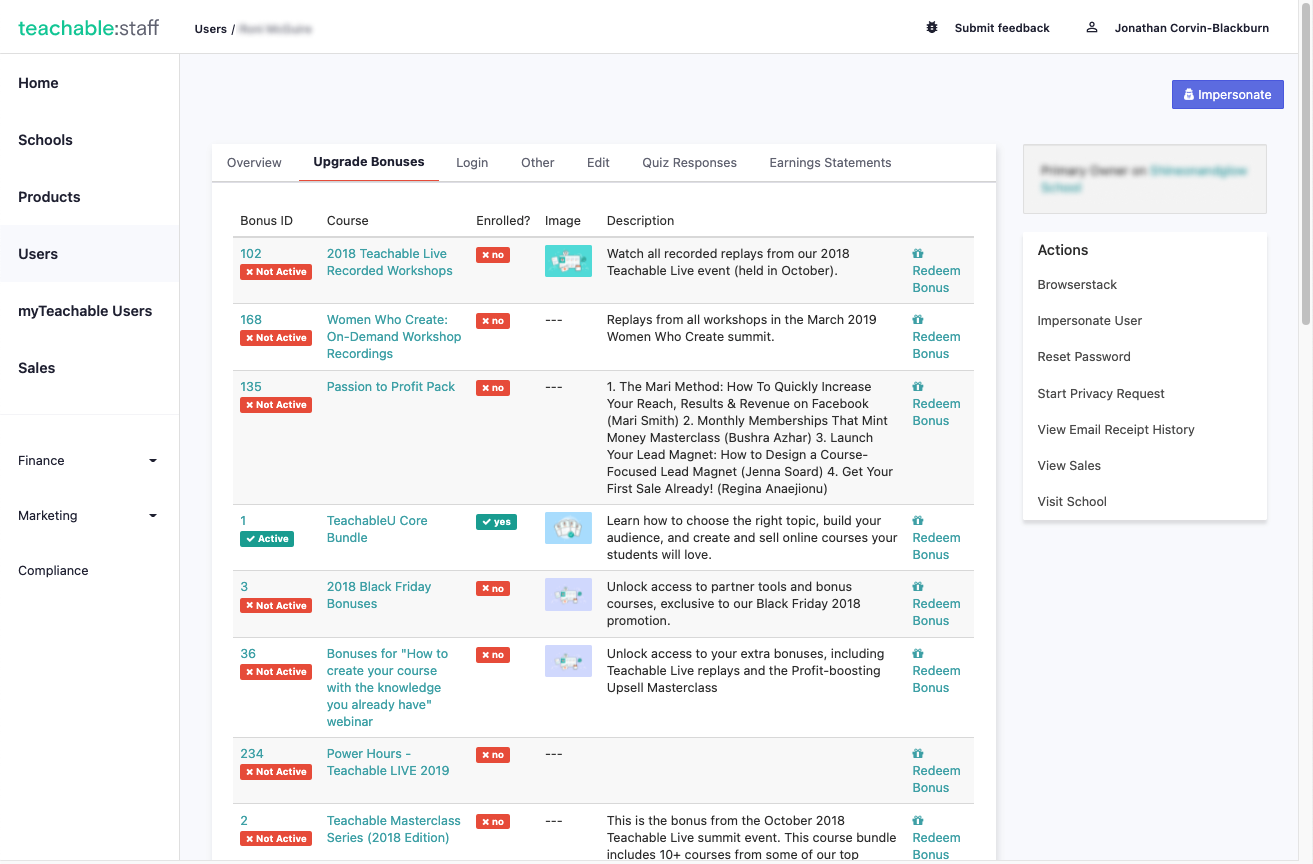The width and height of the screenshot is (1313, 864).
Task: Click the gift icon for bonus 36 row
Action: point(918,654)
